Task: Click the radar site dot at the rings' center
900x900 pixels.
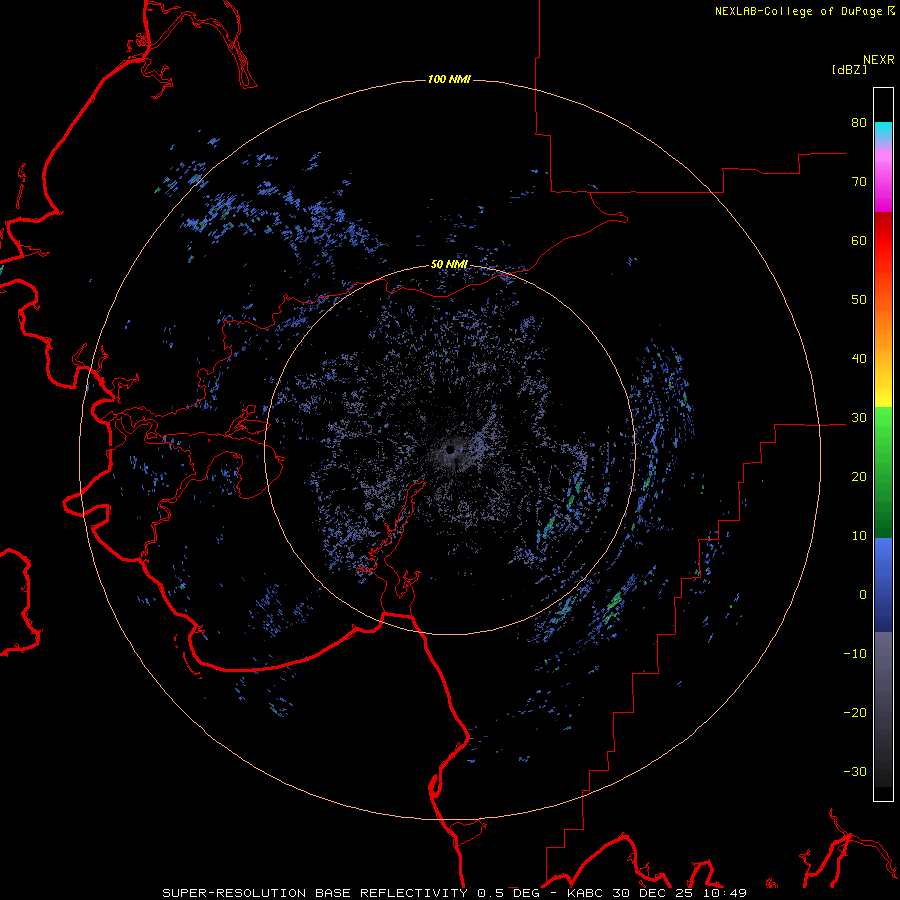Action: tap(450, 449)
